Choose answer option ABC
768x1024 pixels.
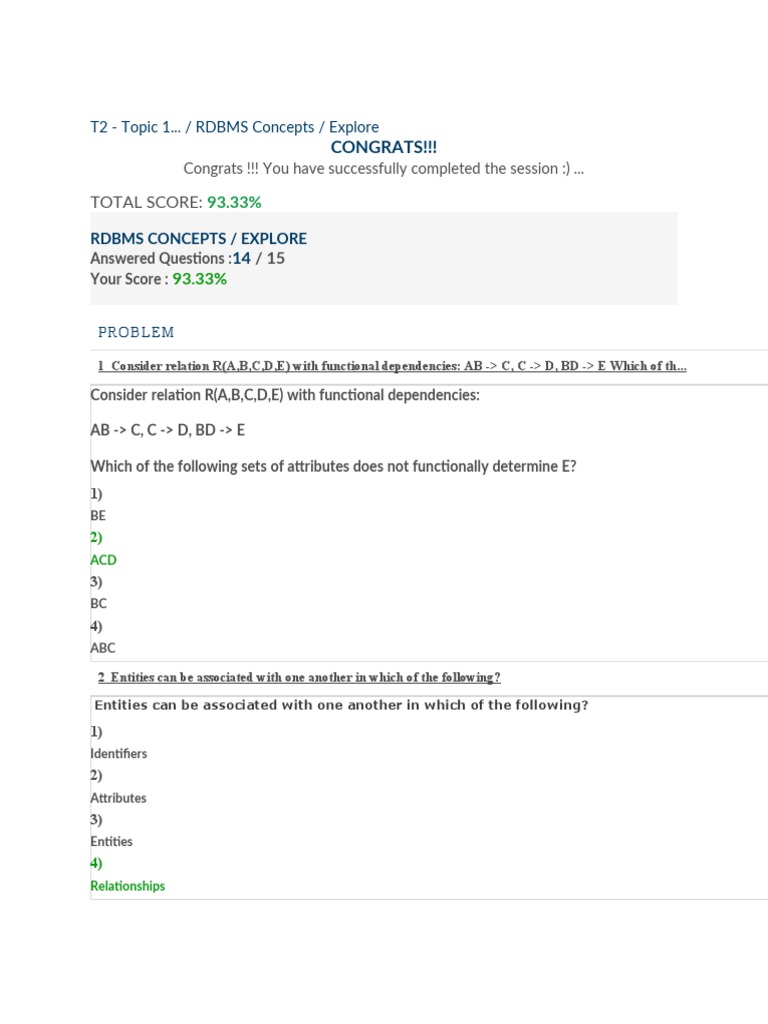pos(102,648)
